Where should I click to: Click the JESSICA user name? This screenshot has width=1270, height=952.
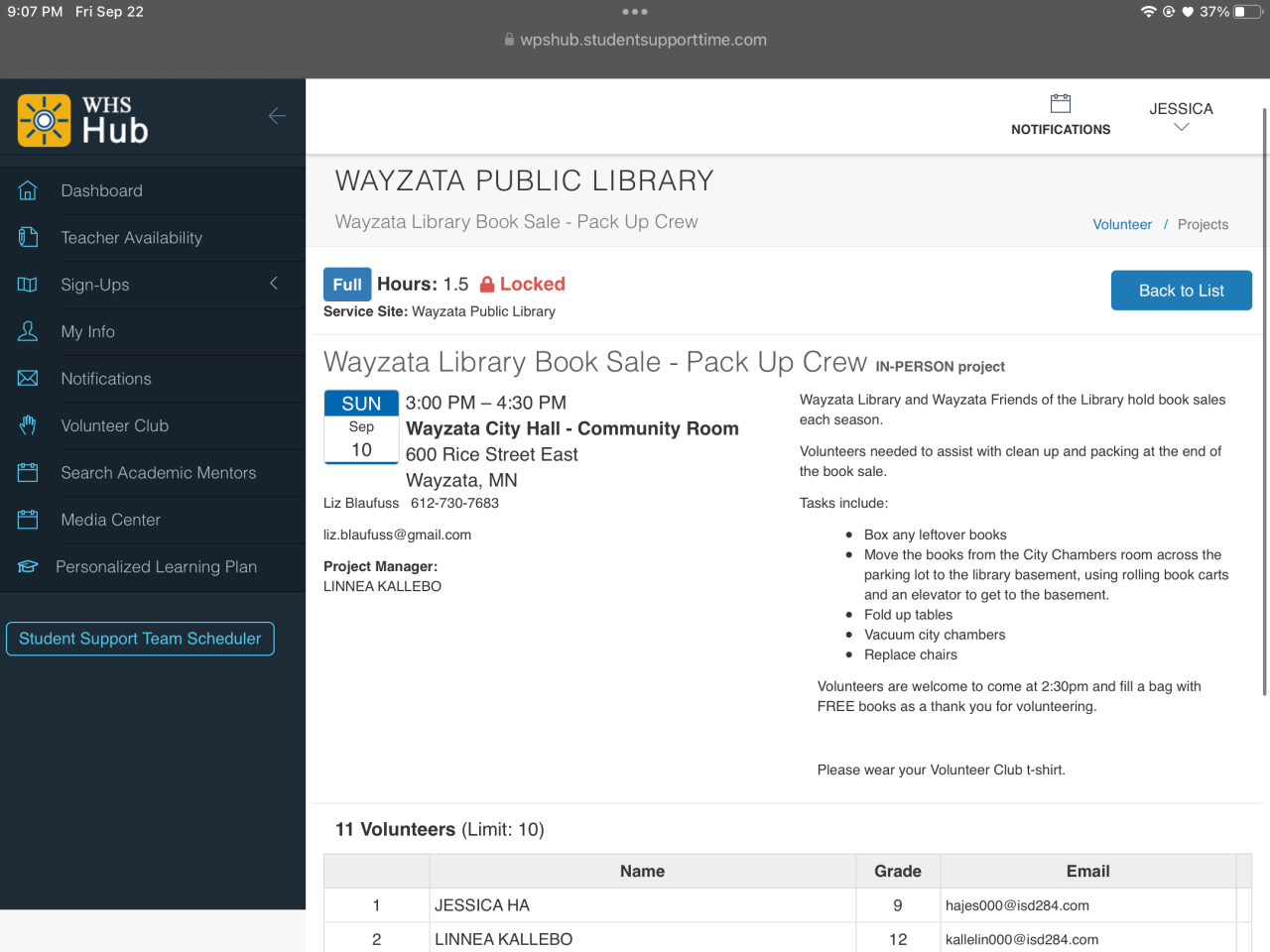(x=1181, y=109)
